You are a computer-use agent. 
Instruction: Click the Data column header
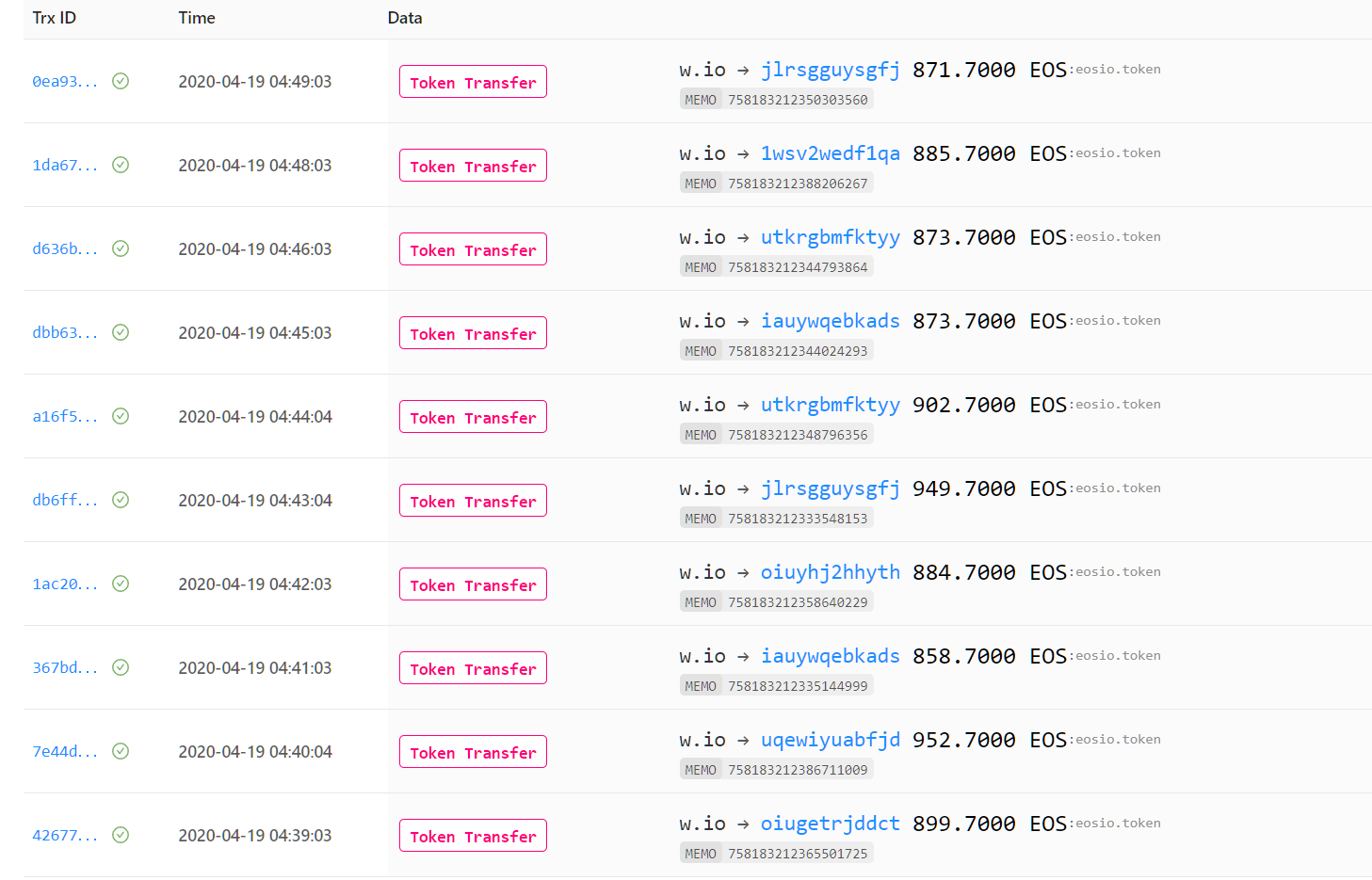[x=405, y=18]
